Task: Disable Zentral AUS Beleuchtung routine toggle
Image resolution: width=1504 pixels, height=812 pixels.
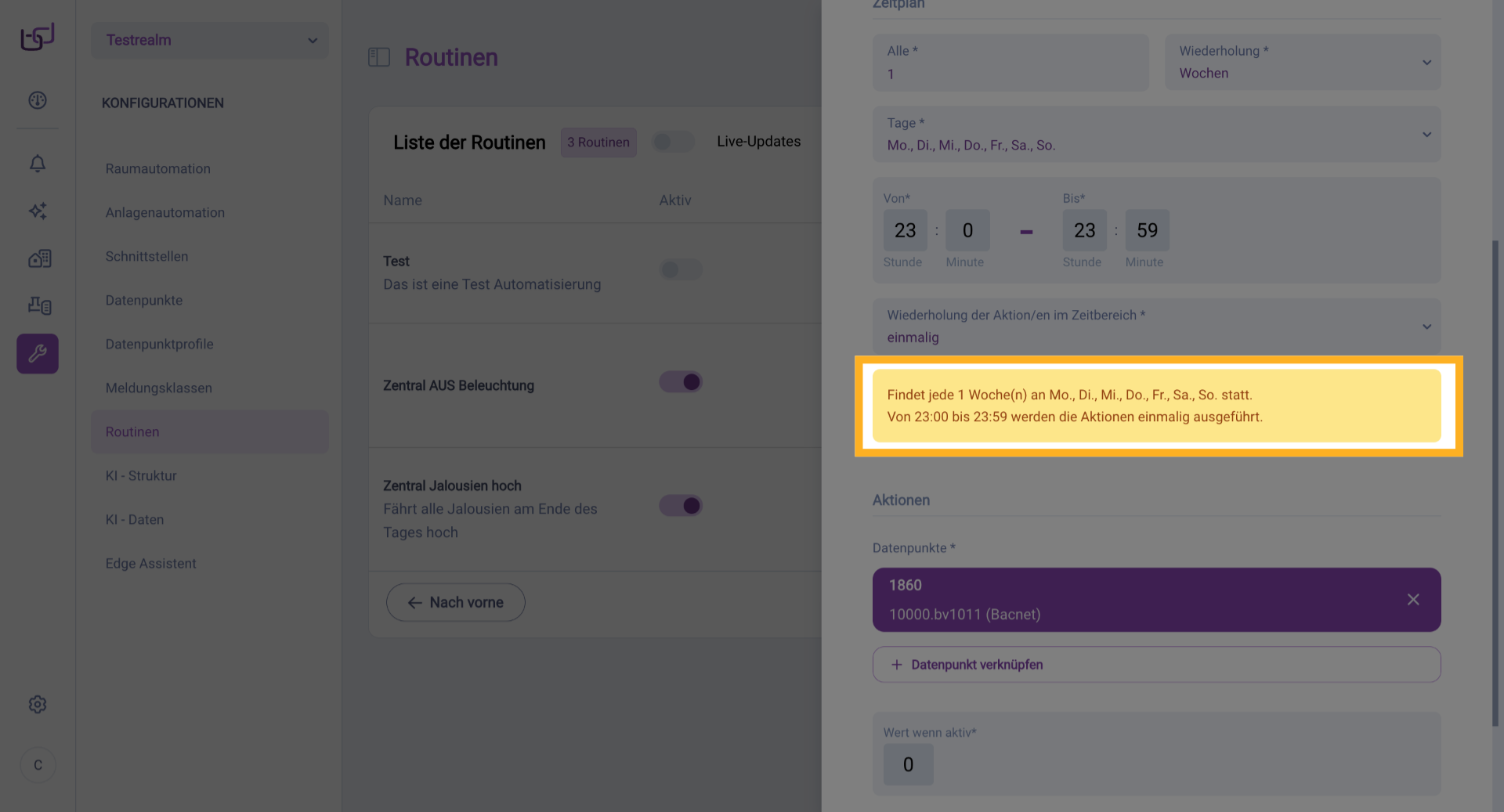Action: coord(680,382)
